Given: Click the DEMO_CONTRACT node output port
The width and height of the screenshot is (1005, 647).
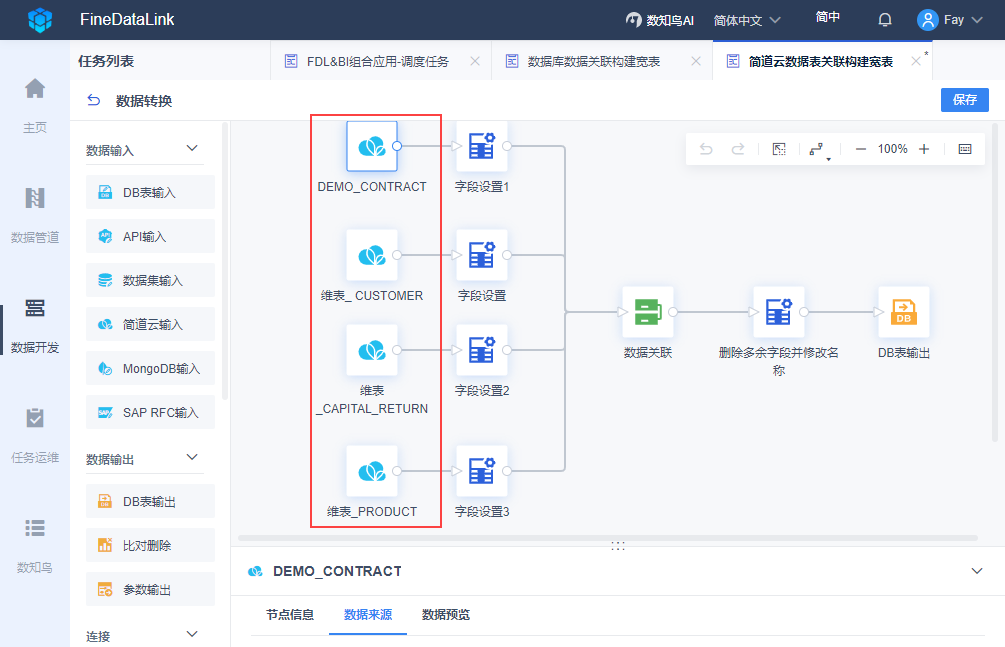Looking at the screenshot, I should coord(397,146).
